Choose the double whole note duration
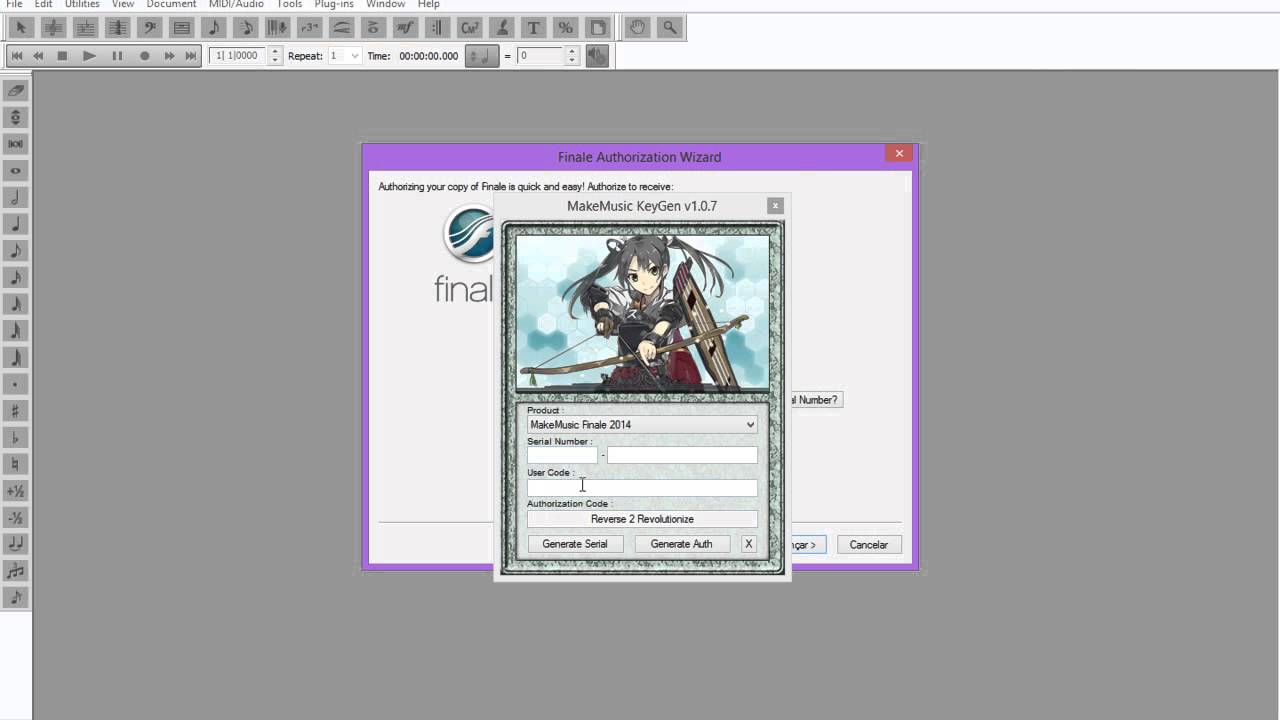 tap(15, 144)
